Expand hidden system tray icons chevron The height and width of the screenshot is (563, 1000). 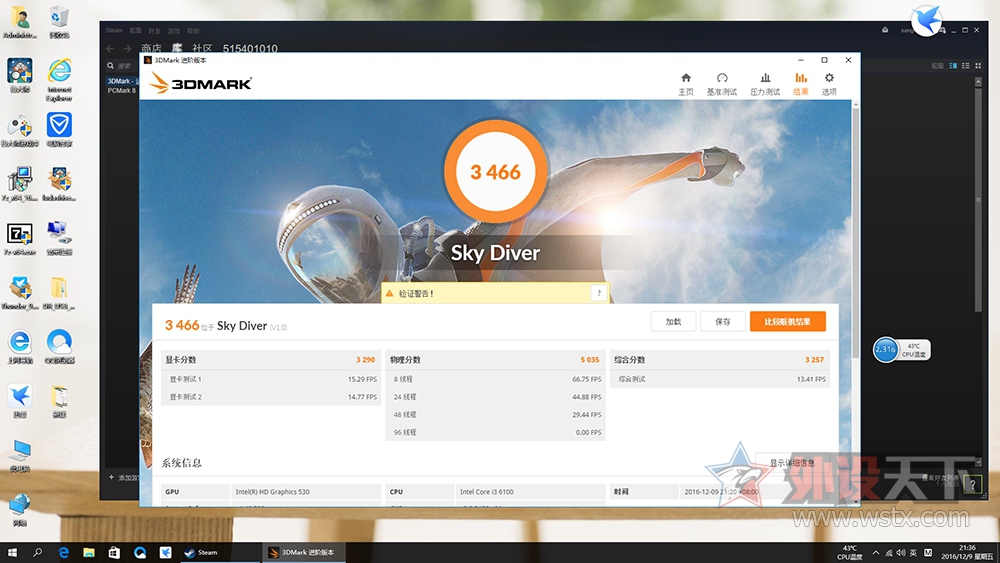(x=876, y=553)
